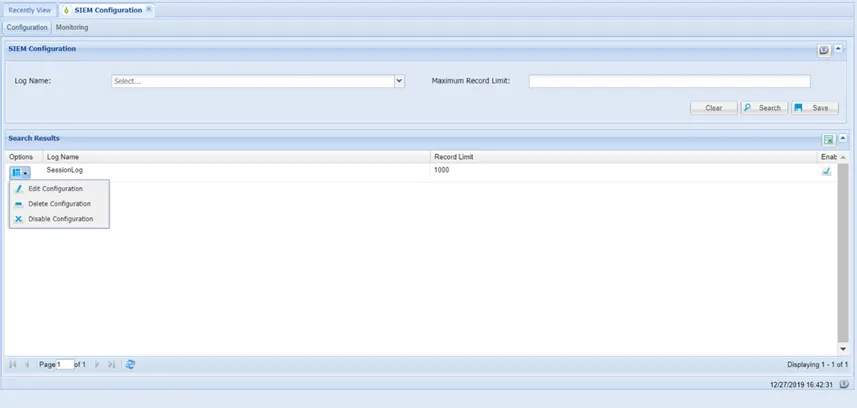857x408 pixels.
Task: Click the vertical scrollbar thumb
Action: point(843,252)
